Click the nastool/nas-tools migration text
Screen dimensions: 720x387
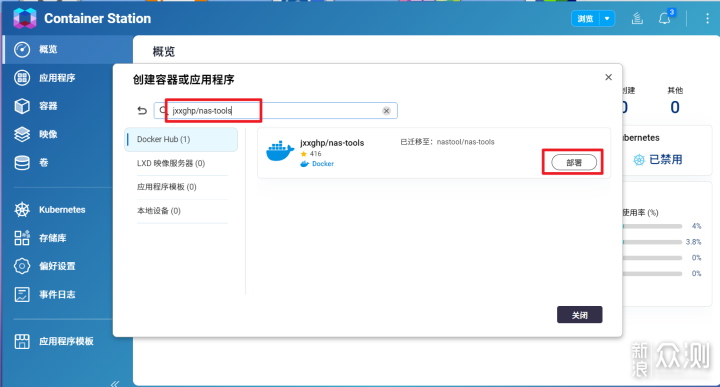[466, 142]
